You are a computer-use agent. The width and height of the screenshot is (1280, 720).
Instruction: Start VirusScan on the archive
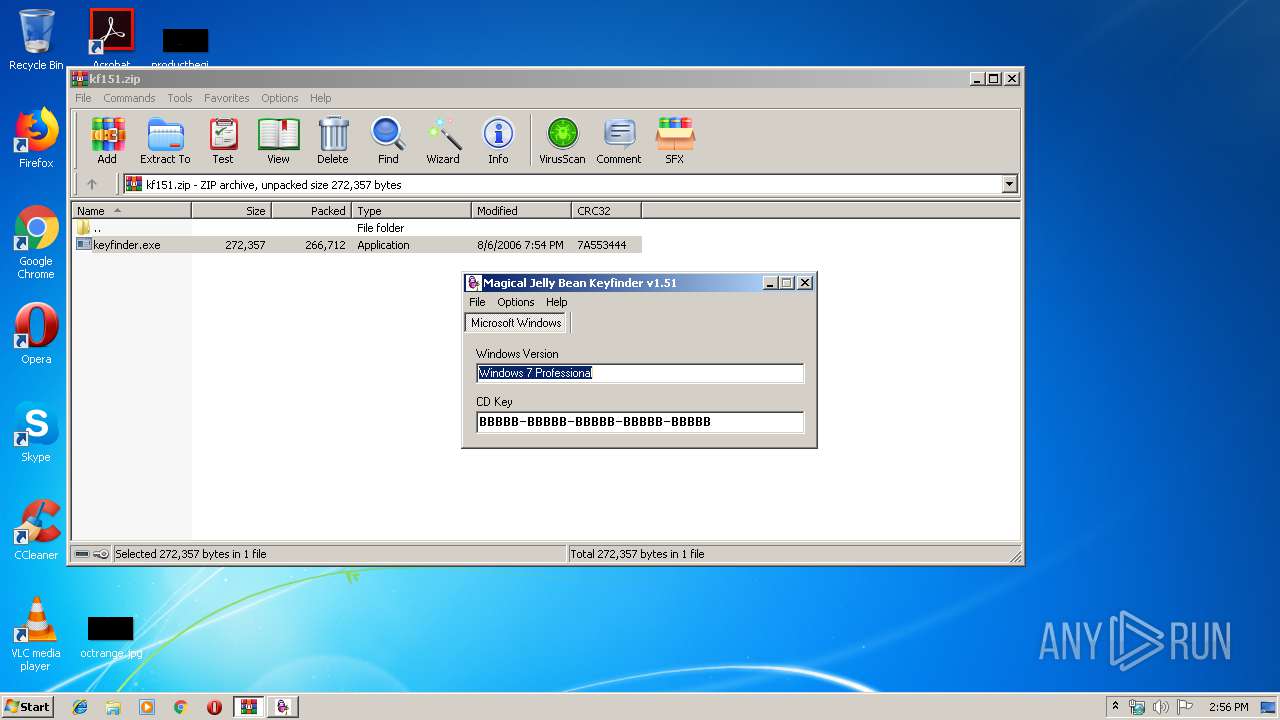pos(562,140)
